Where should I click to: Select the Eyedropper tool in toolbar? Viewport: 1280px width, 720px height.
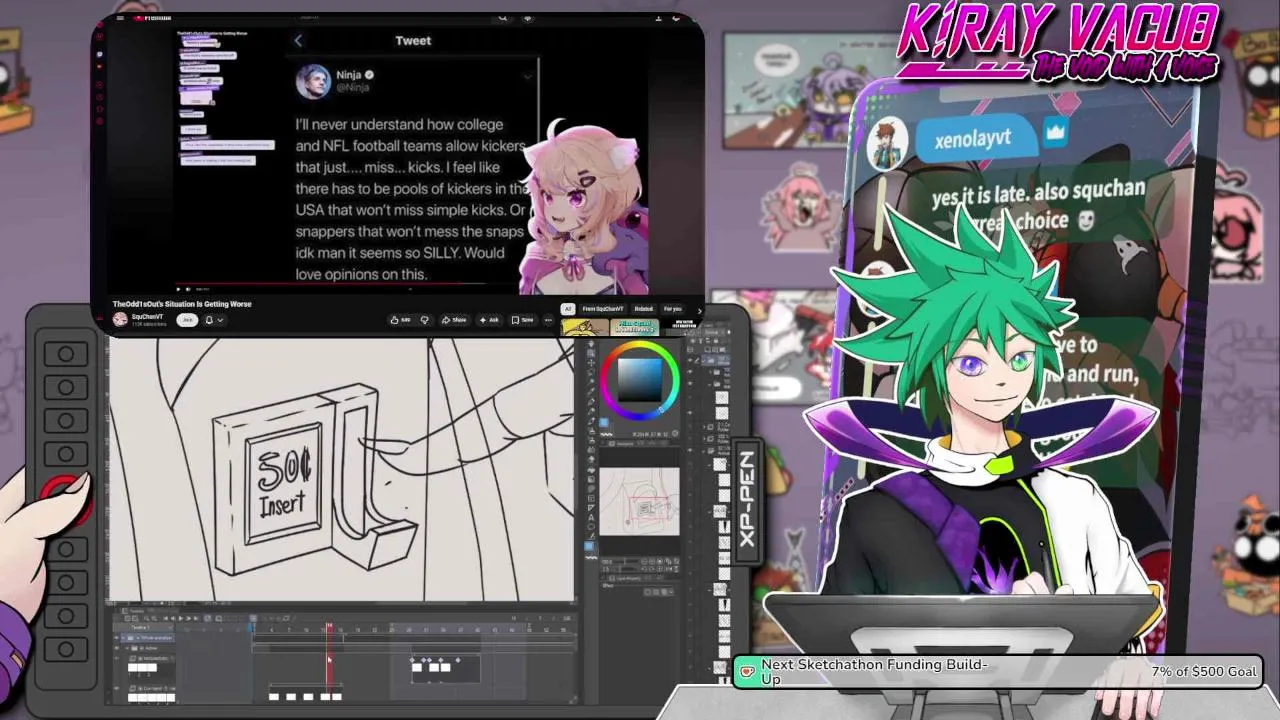[591, 391]
